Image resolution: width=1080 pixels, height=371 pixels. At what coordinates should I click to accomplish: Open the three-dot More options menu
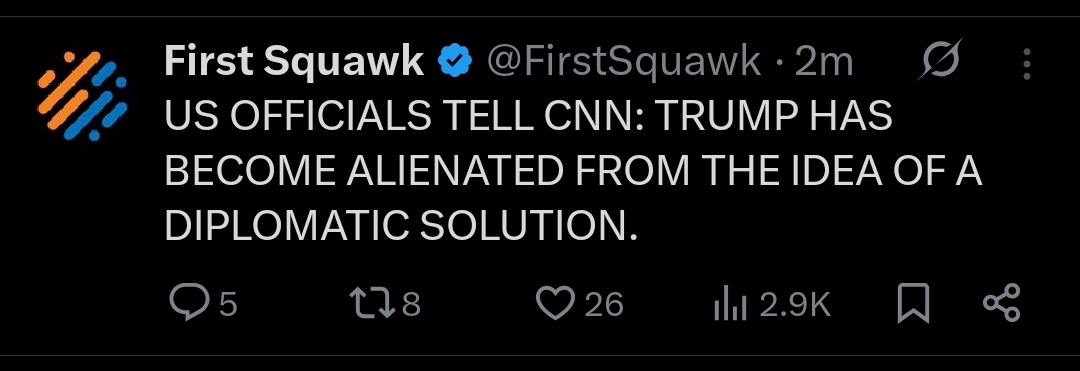point(1026,63)
